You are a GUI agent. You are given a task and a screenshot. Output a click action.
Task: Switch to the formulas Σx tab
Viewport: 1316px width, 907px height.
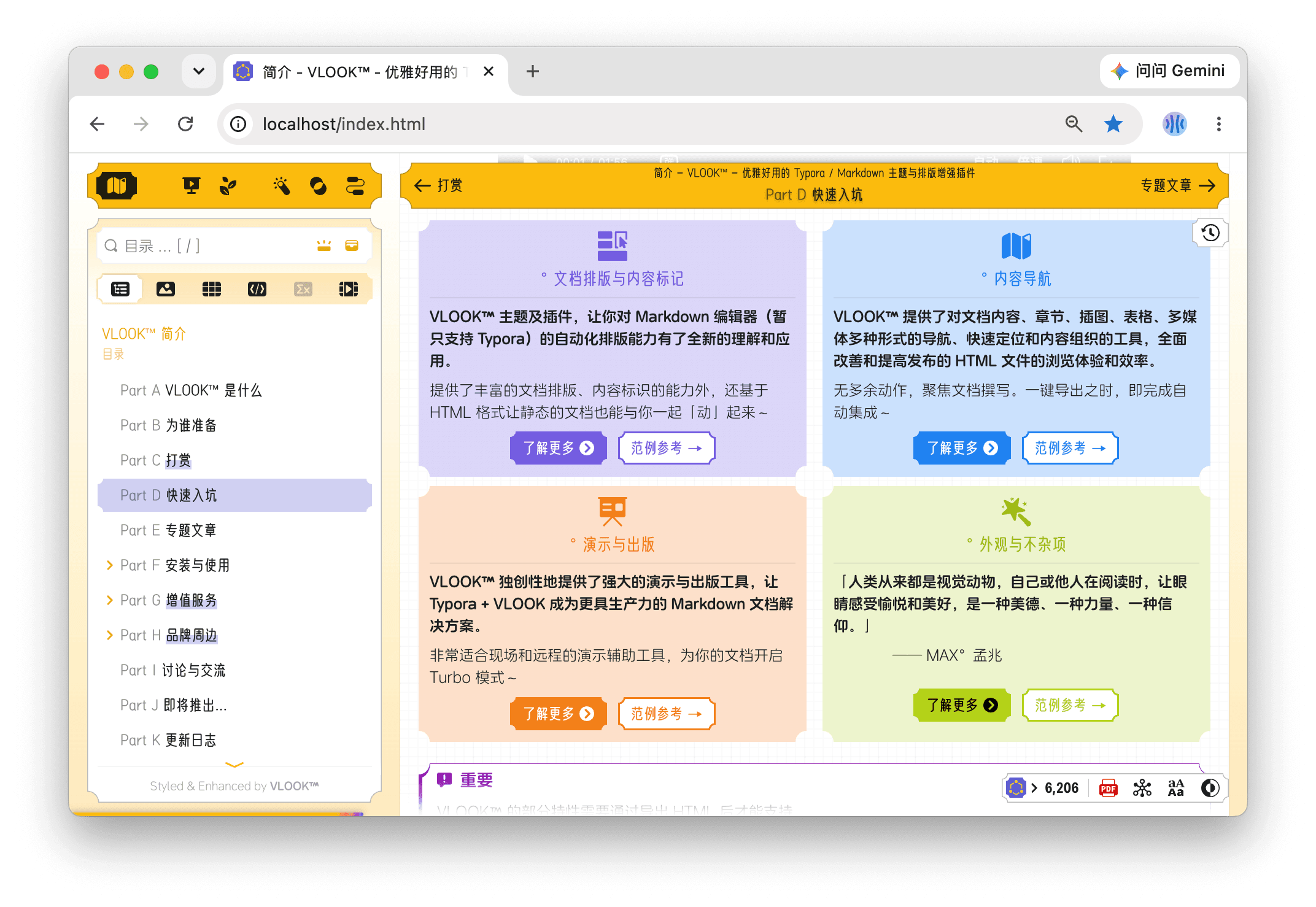pyautogui.click(x=303, y=289)
